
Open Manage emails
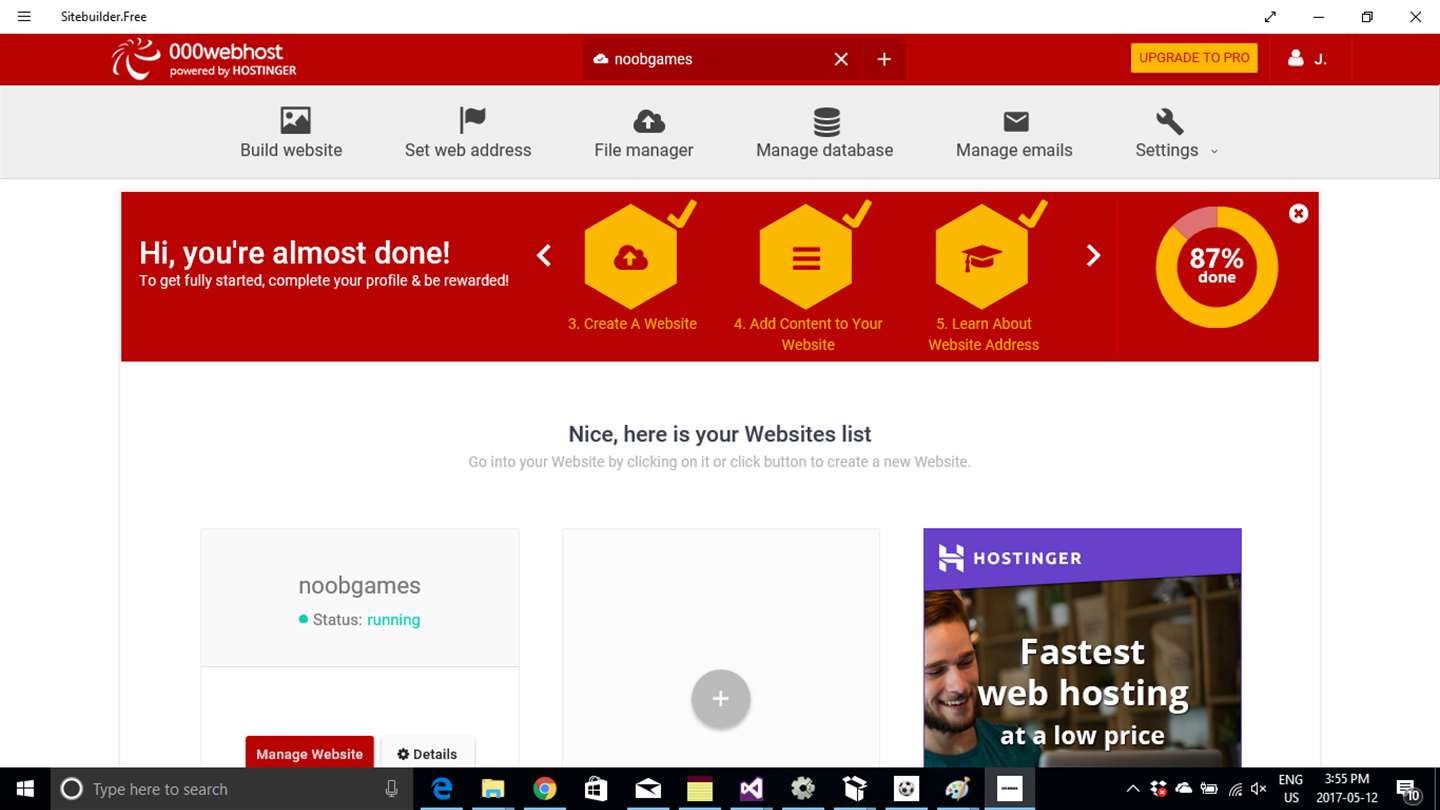pyautogui.click(x=1014, y=133)
